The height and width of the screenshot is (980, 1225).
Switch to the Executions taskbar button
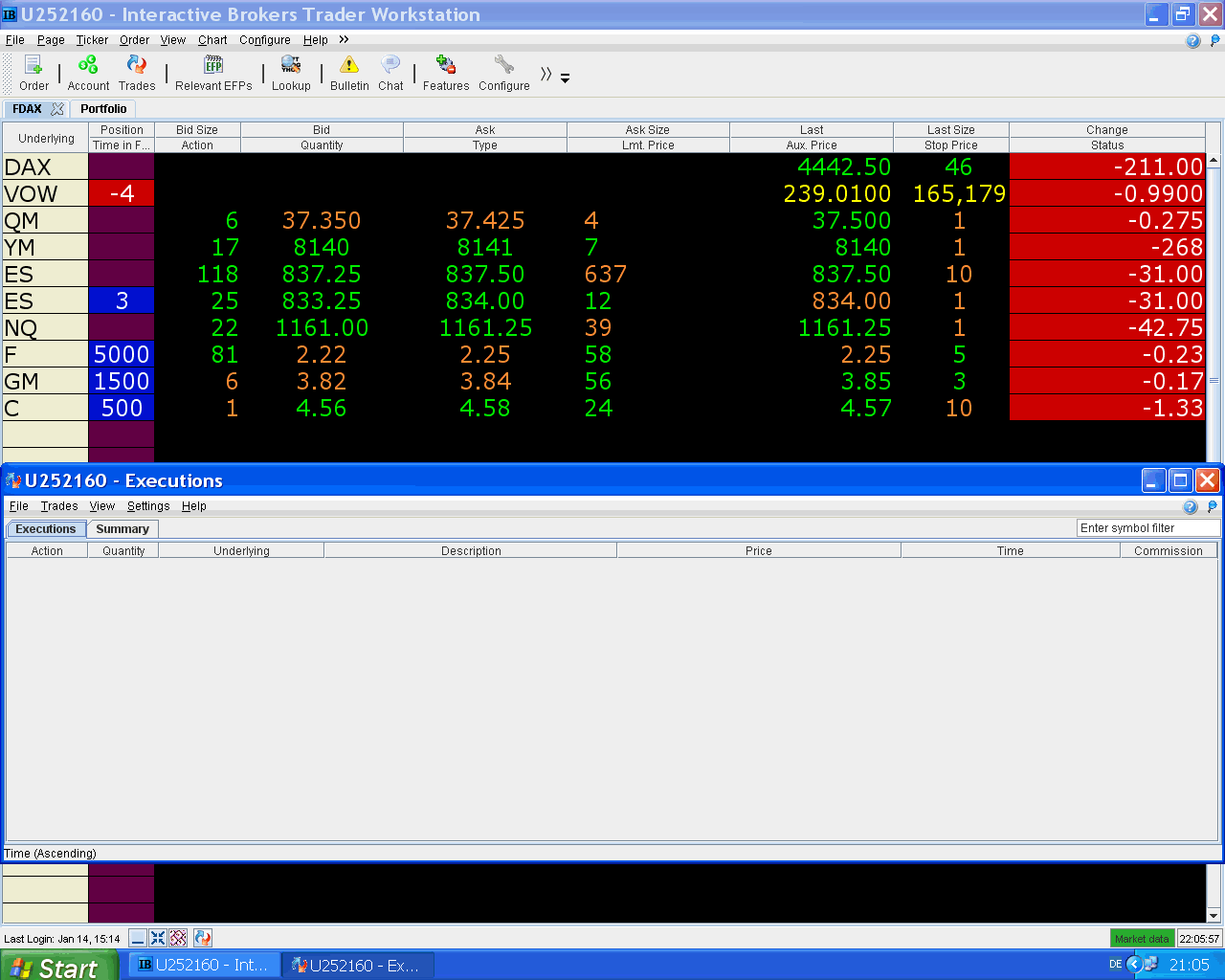[358, 965]
